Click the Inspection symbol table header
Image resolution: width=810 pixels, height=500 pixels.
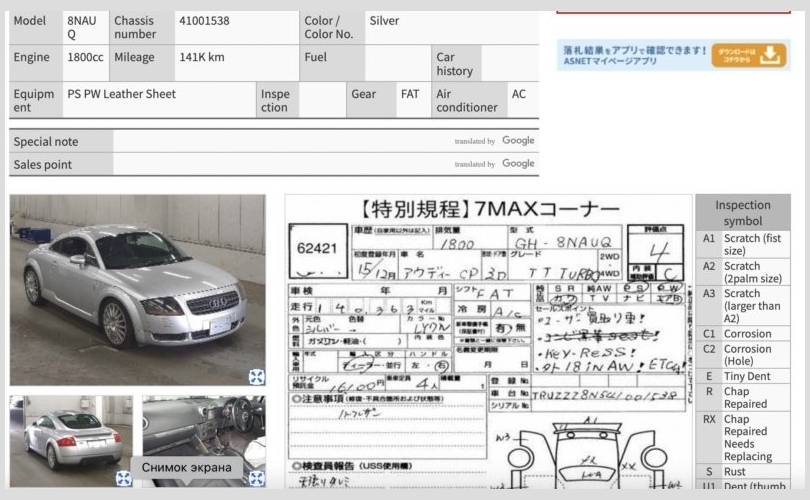742,213
